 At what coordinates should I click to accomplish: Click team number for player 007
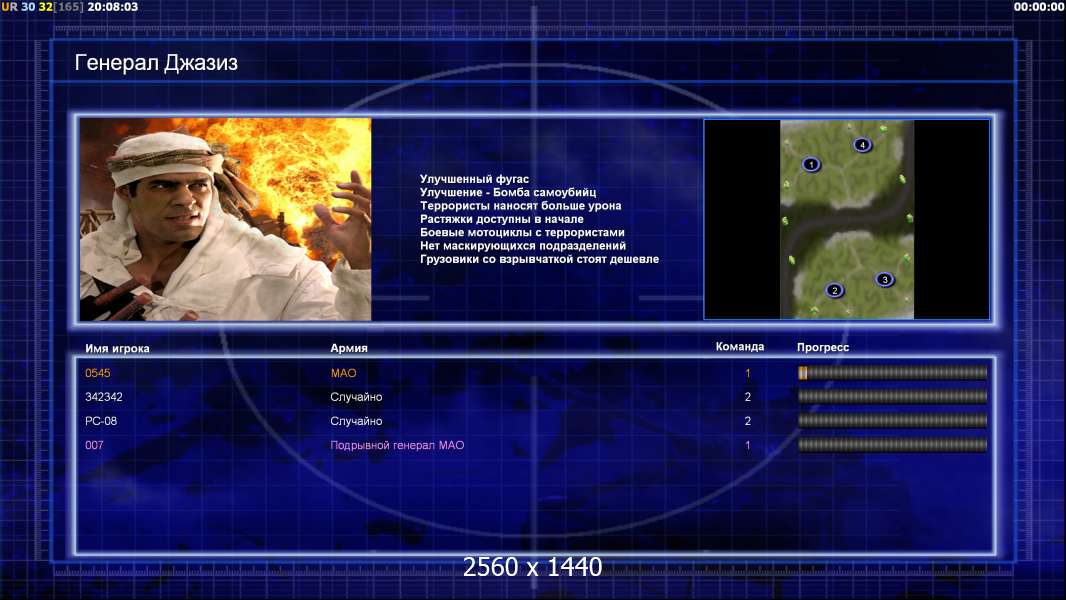tap(748, 445)
